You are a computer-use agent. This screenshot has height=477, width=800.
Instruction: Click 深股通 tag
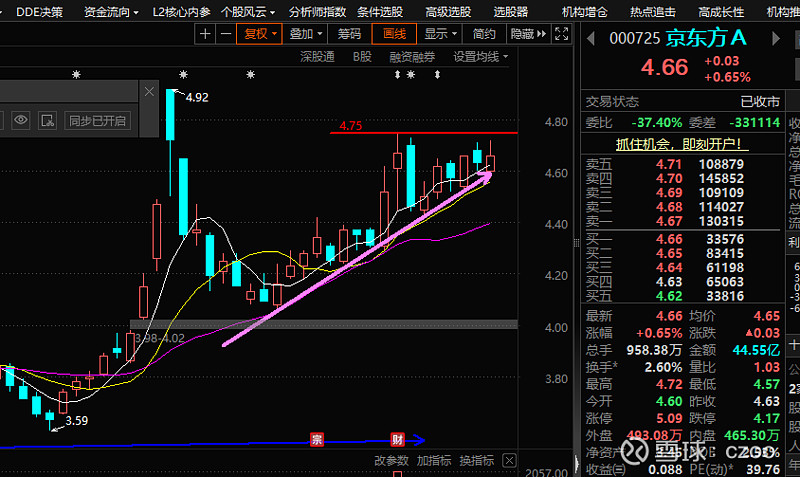pyautogui.click(x=317, y=57)
